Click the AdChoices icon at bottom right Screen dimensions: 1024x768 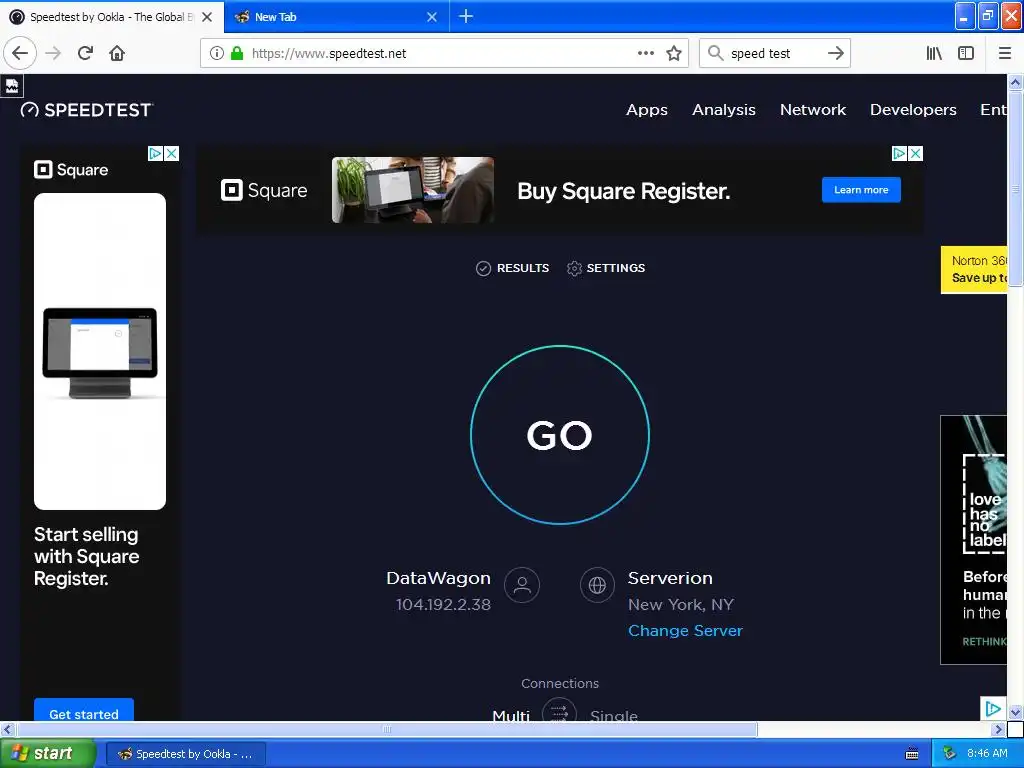[993, 709]
